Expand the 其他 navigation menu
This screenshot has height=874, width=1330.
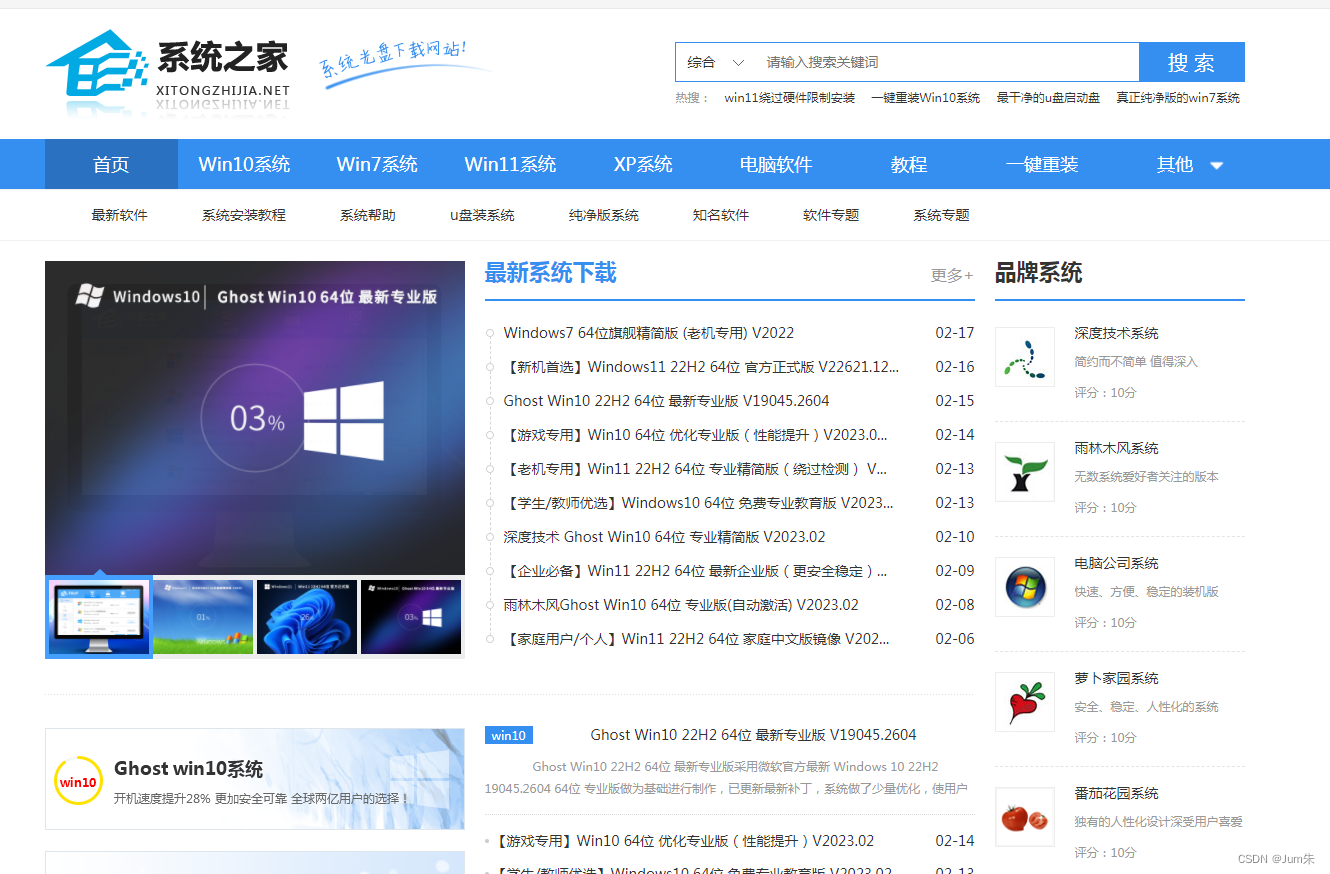tap(1190, 164)
